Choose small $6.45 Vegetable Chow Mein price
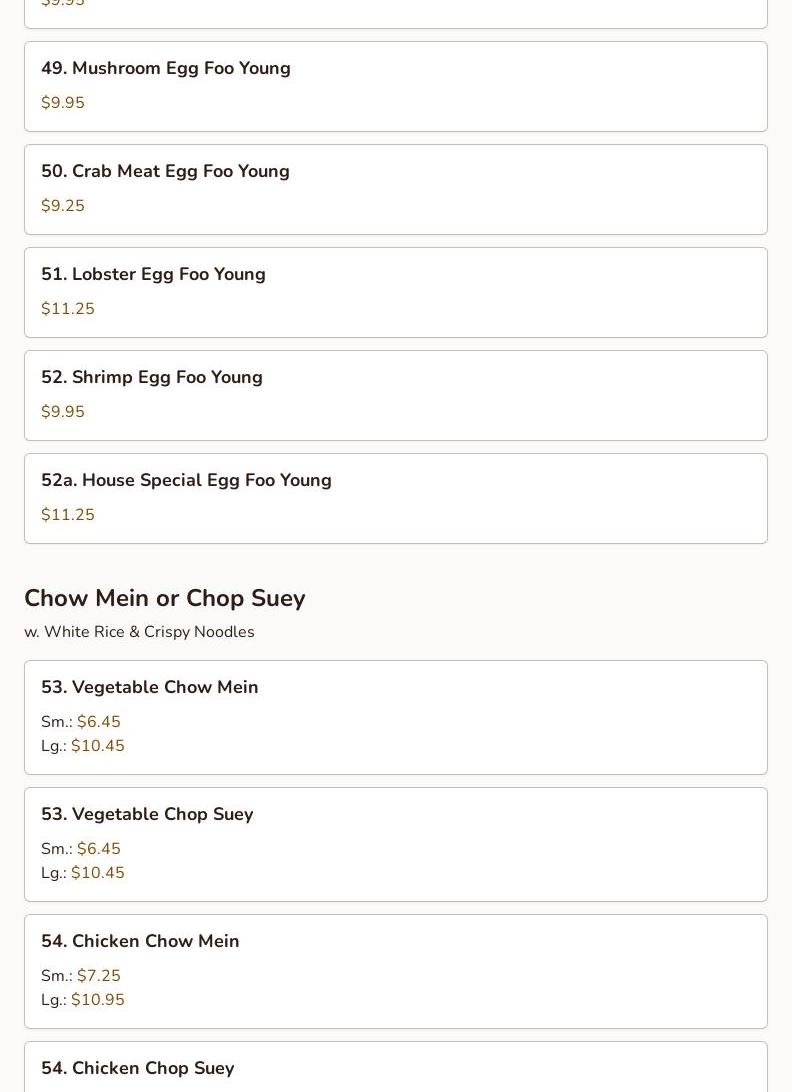 pyautogui.click(x=99, y=722)
